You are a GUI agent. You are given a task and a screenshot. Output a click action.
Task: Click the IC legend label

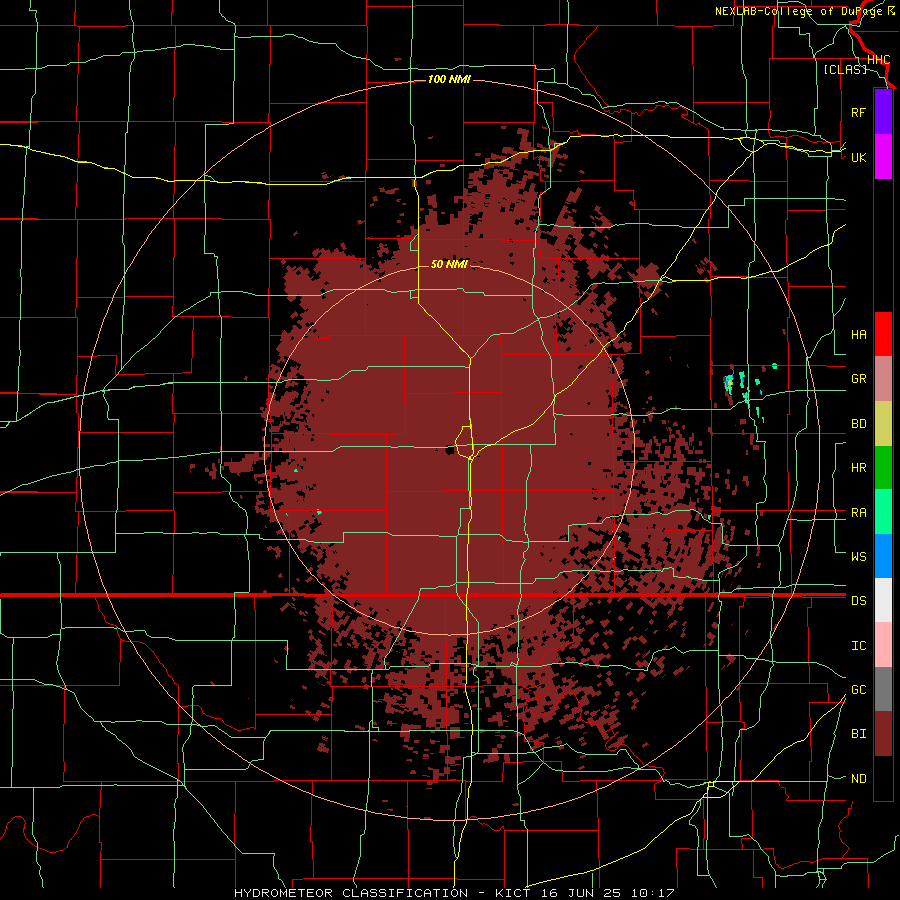(x=858, y=646)
